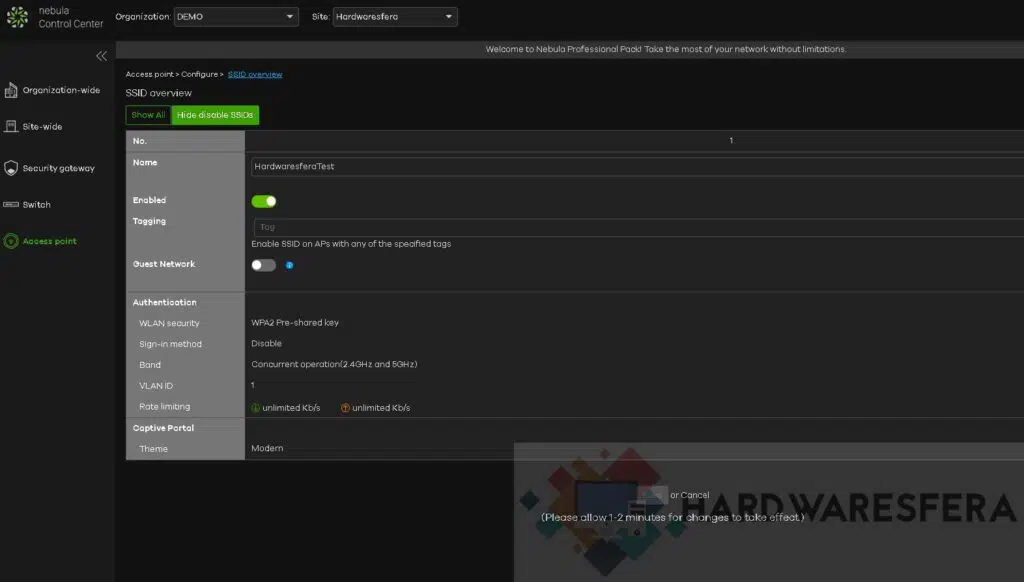1024x582 pixels.
Task: Click the Configure breadcrumb text
Action: pyautogui.click(x=200, y=74)
